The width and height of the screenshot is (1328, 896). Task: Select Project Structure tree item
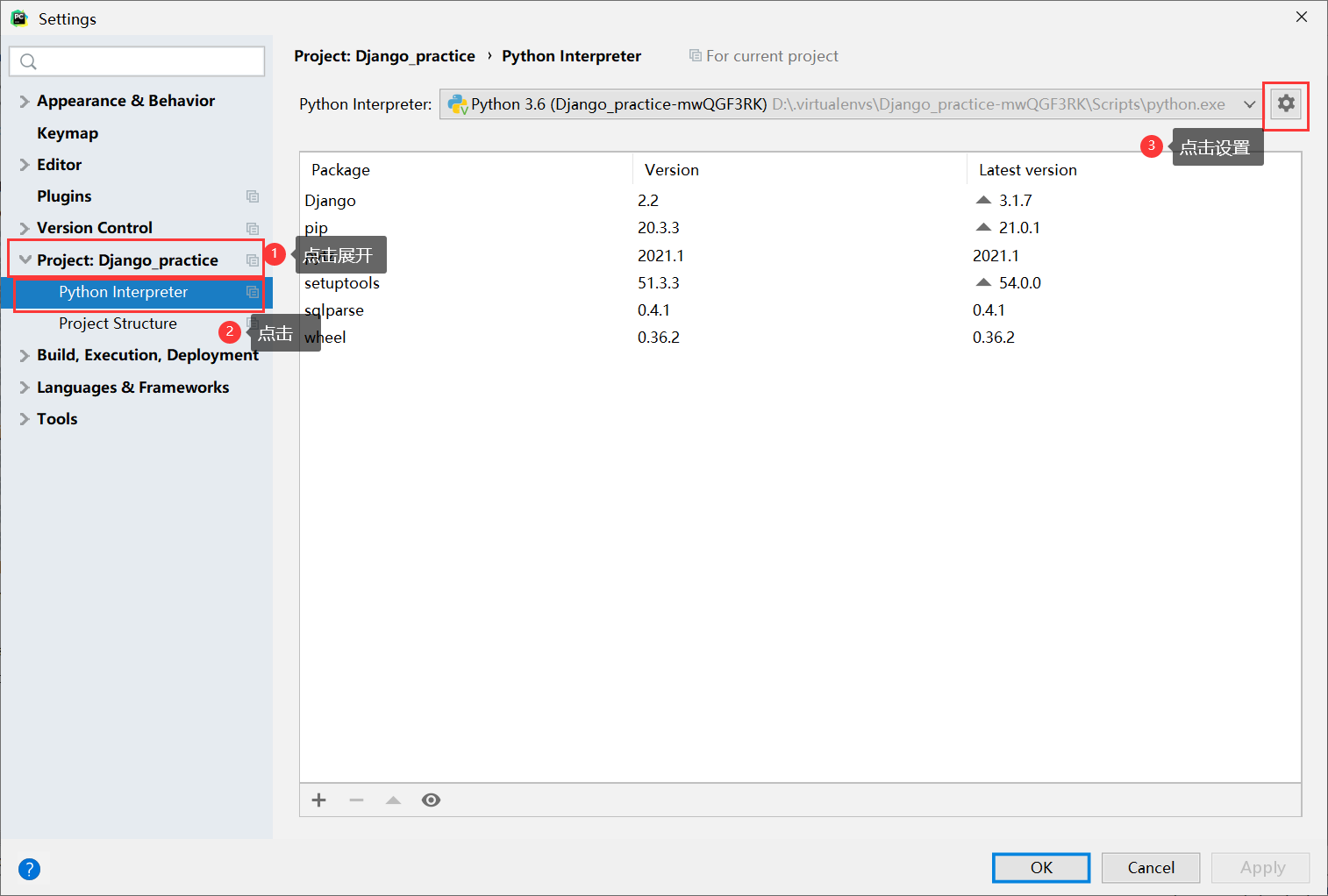pyautogui.click(x=118, y=324)
